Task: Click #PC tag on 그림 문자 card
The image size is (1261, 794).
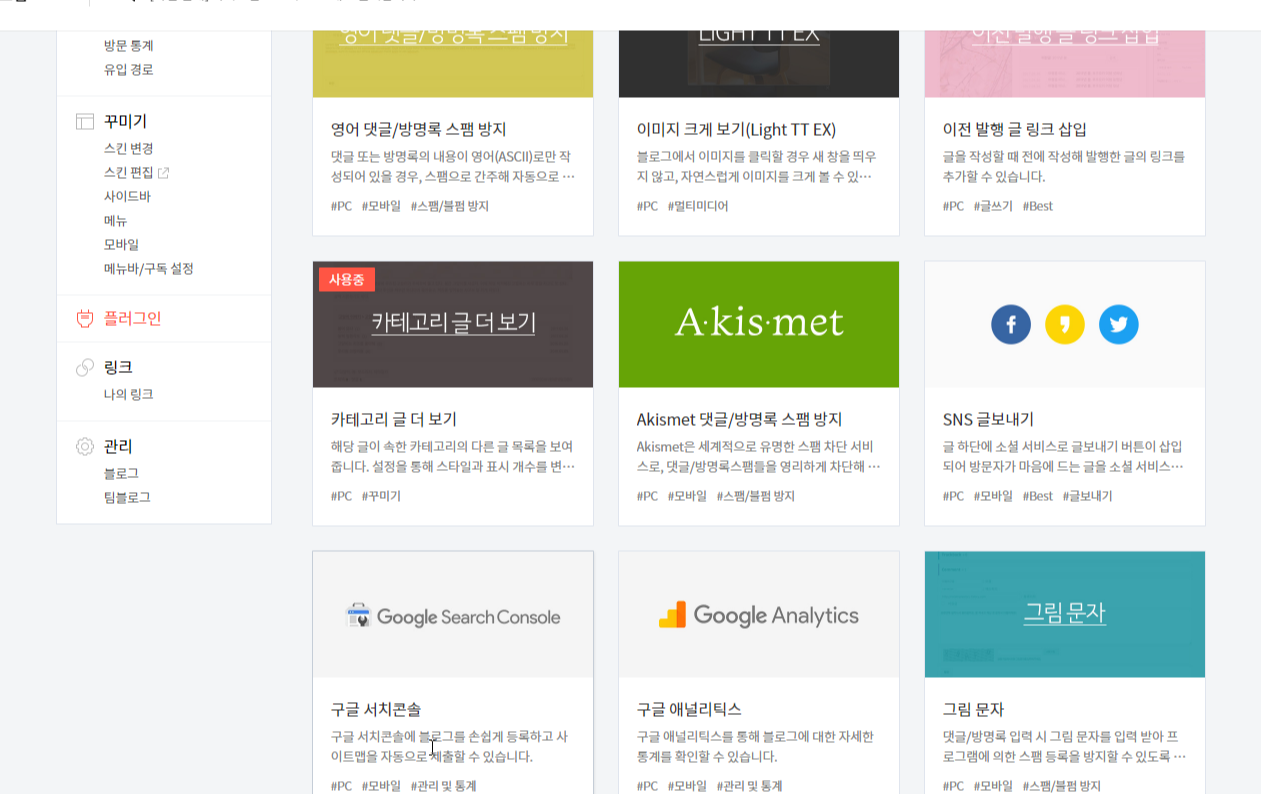Action: (x=954, y=786)
